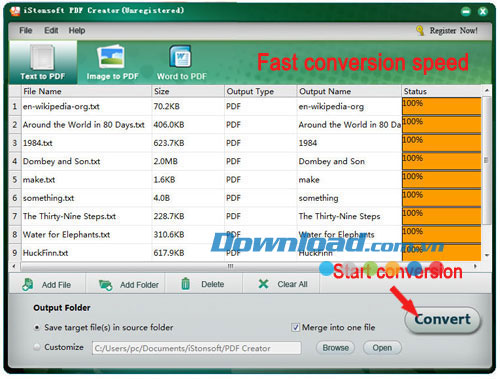Click the 100% progress bar for en-wikipedia-org
The height and width of the screenshot is (379, 500).
pos(442,106)
